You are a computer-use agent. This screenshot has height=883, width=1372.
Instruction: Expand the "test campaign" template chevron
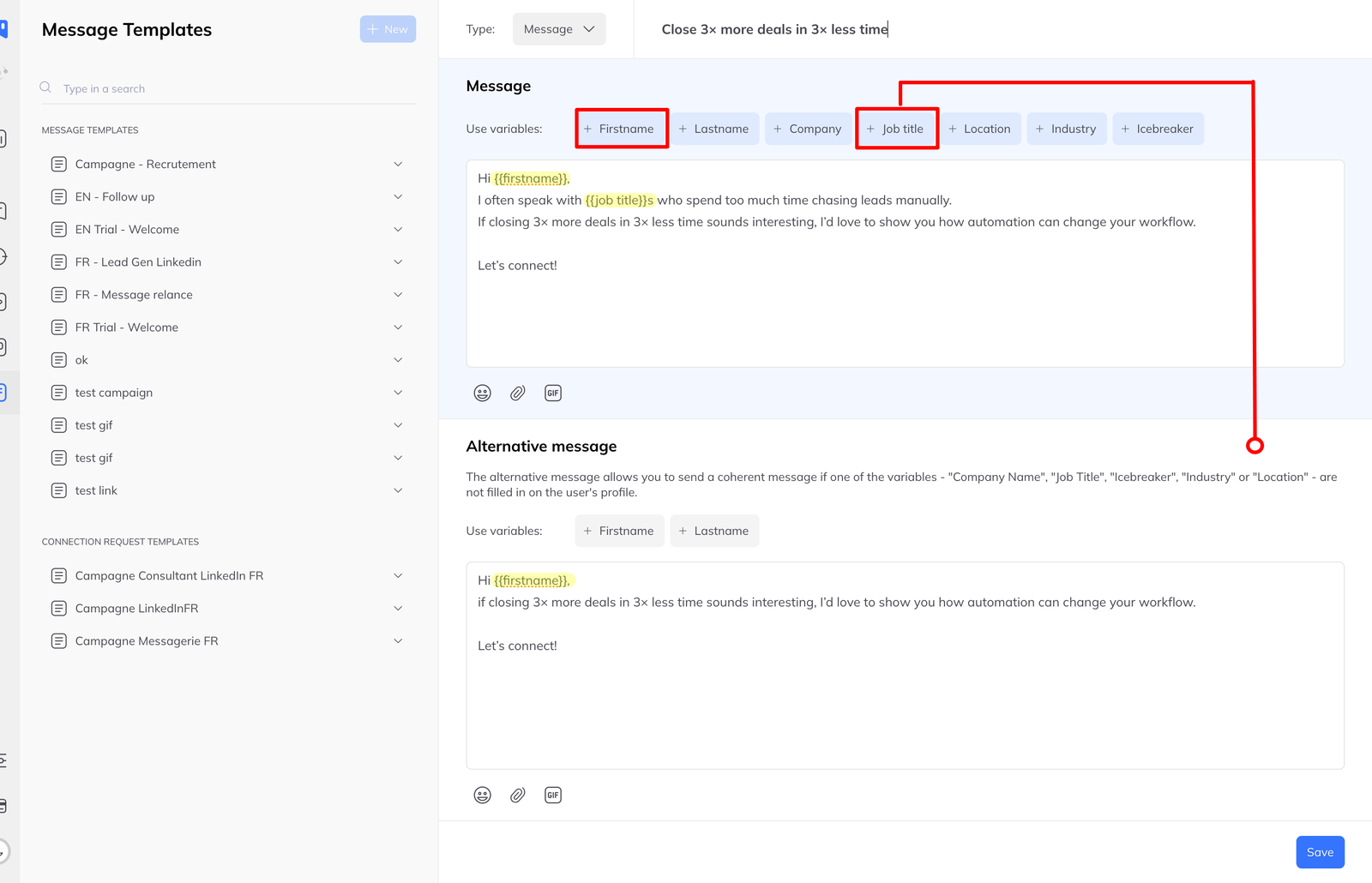[398, 393]
